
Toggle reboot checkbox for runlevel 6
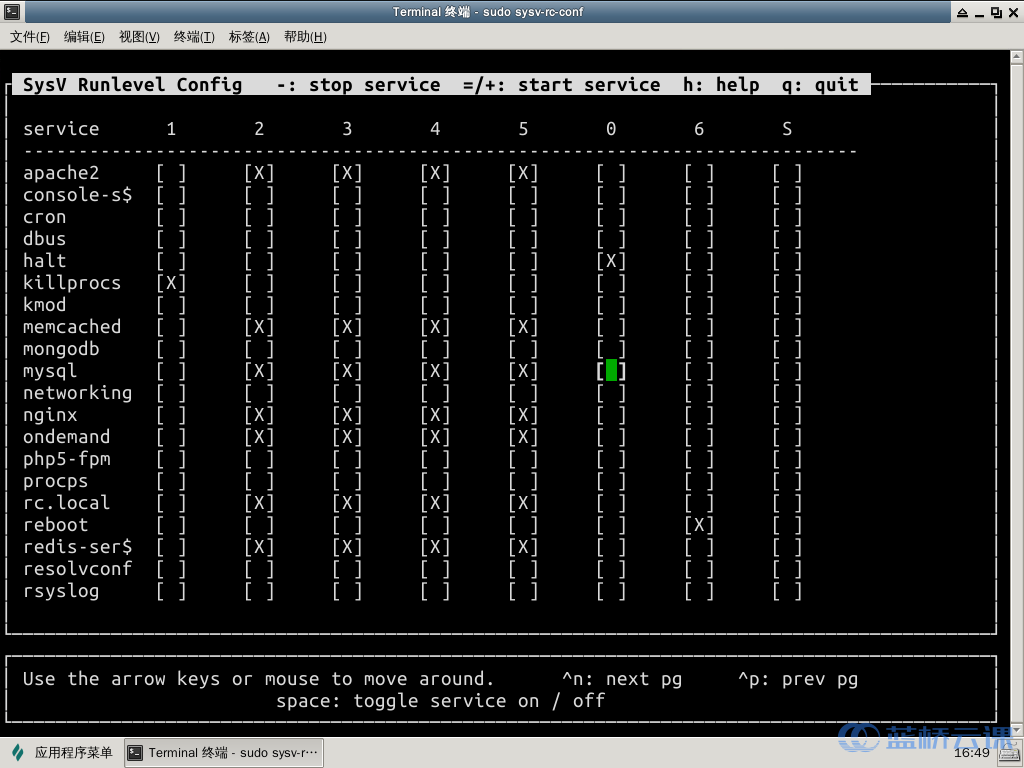pos(699,525)
